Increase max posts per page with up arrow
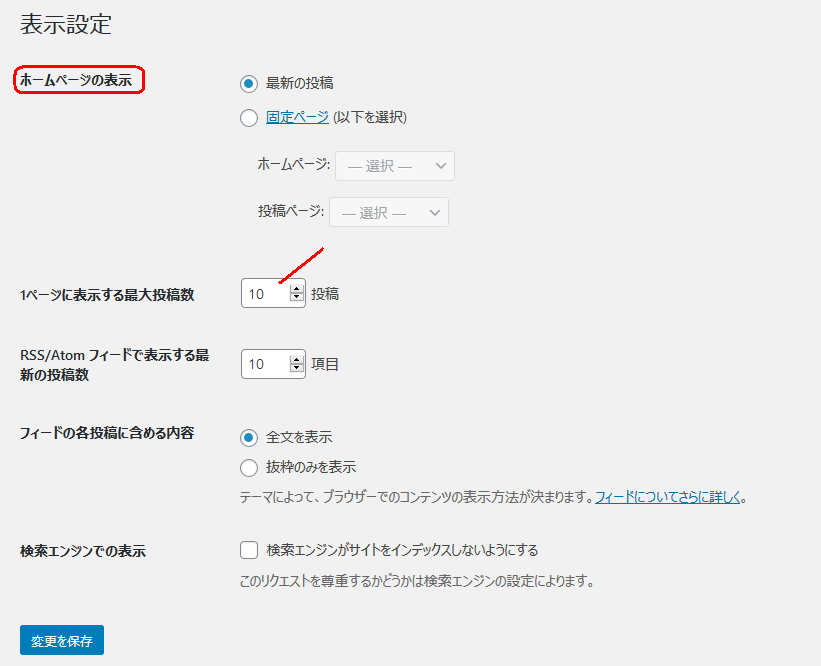Image resolution: width=821 pixels, height=666 pixels. pos(297,288)
